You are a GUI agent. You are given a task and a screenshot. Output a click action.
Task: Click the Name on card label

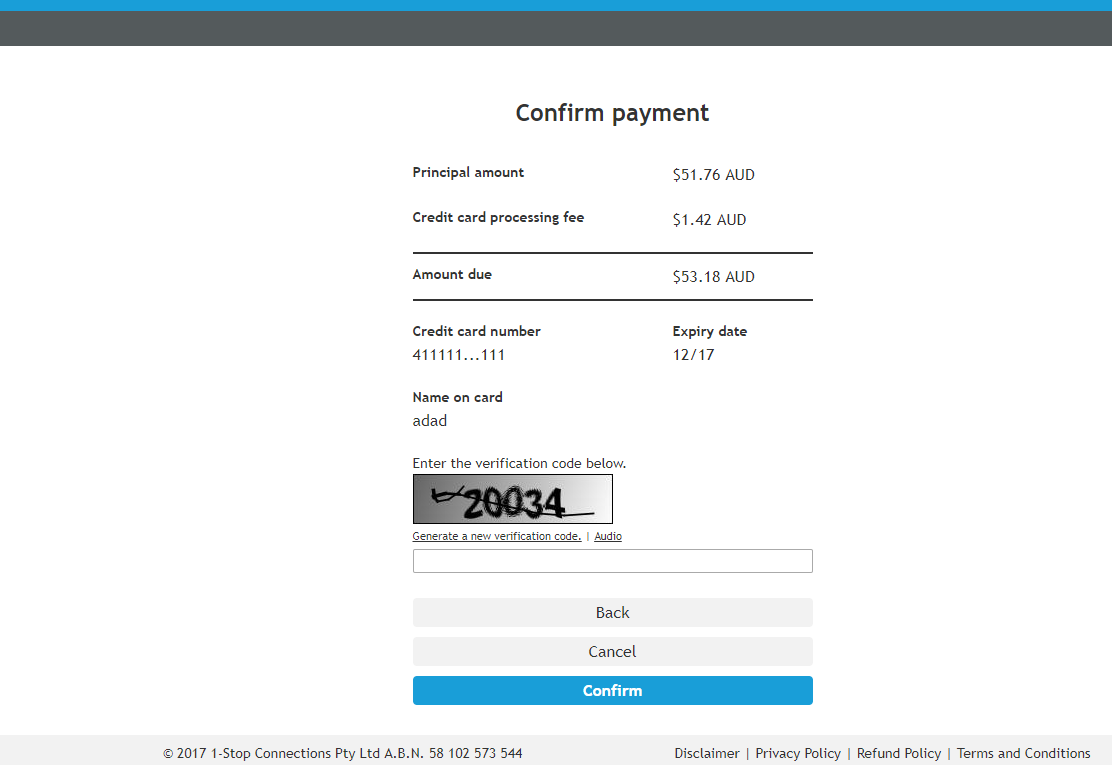click(457, 397)
